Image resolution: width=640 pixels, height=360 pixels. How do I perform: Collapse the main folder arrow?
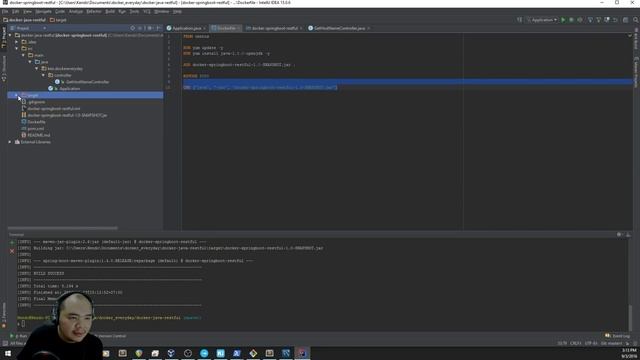(x=23, y=55)
